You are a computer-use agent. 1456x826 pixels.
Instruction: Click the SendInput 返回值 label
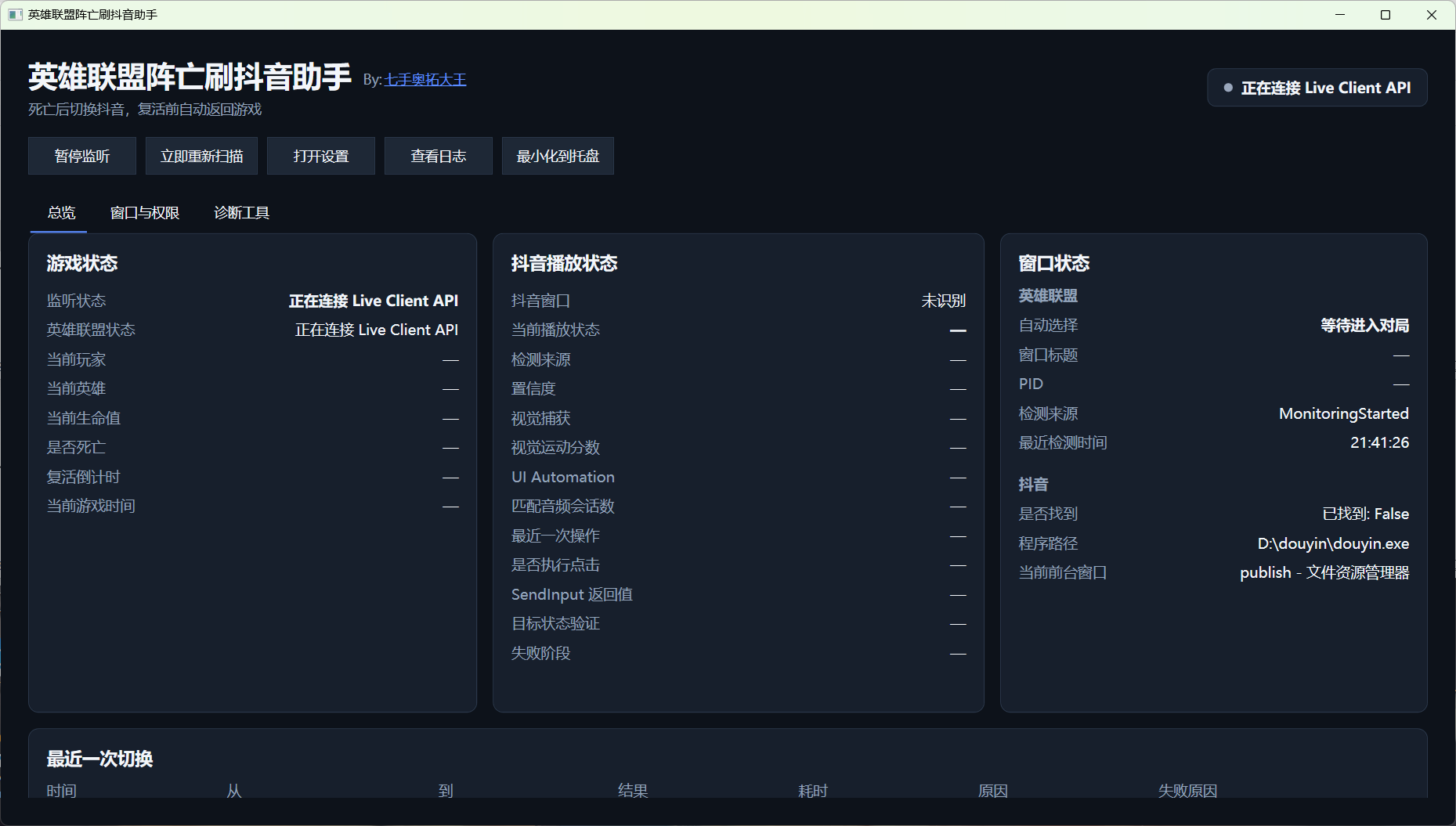point(572,594)
